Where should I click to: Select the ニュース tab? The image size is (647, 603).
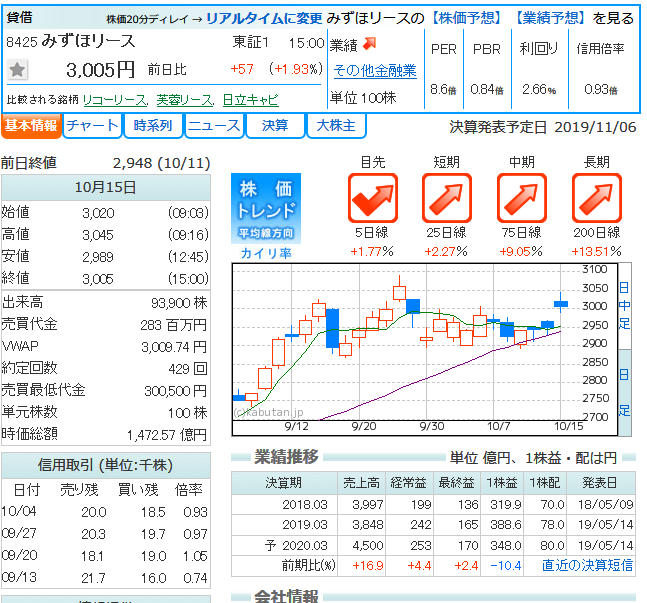[214, 126]
